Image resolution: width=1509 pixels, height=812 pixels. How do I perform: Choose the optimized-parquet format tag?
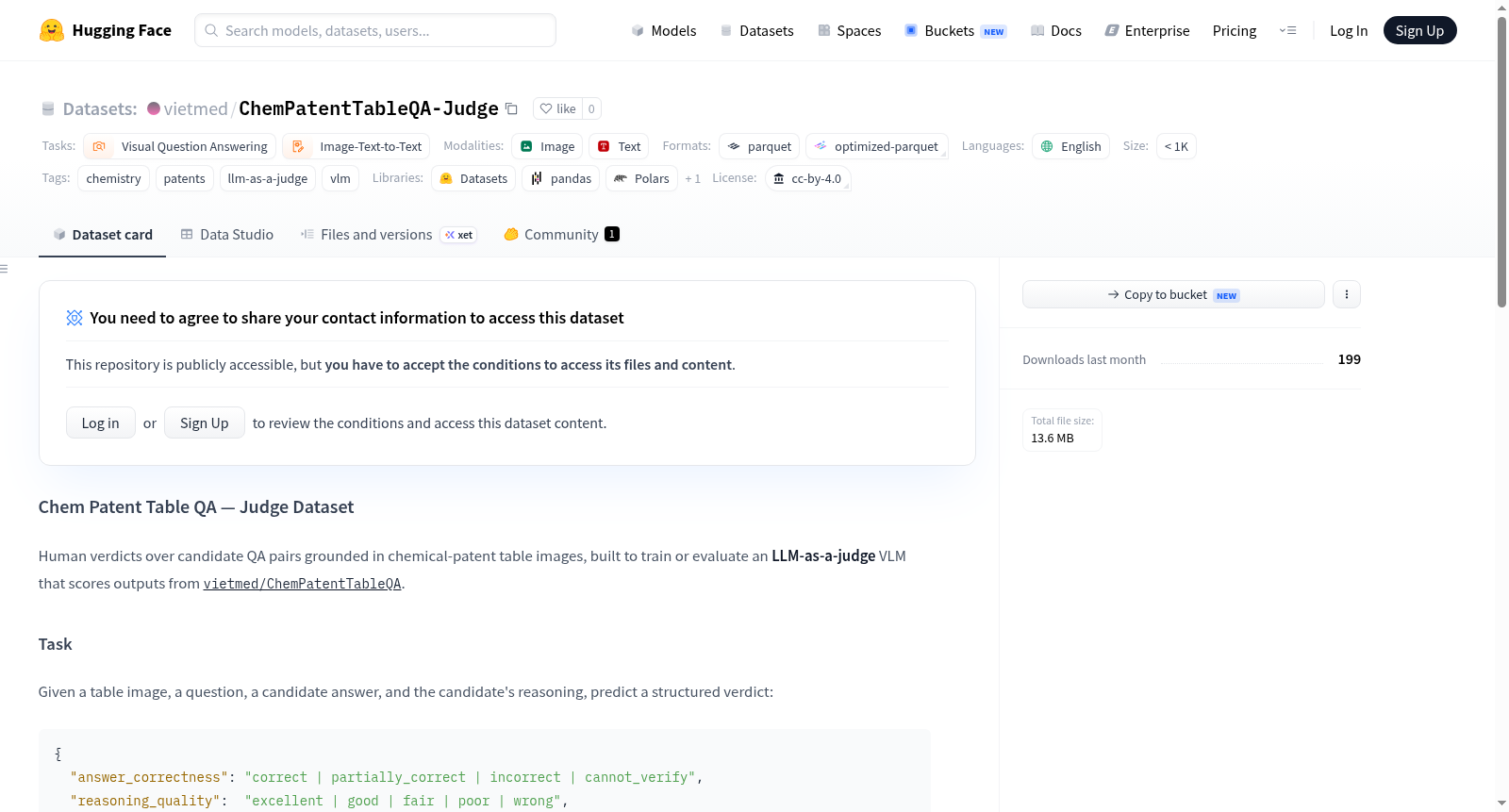tap(876, 146)
